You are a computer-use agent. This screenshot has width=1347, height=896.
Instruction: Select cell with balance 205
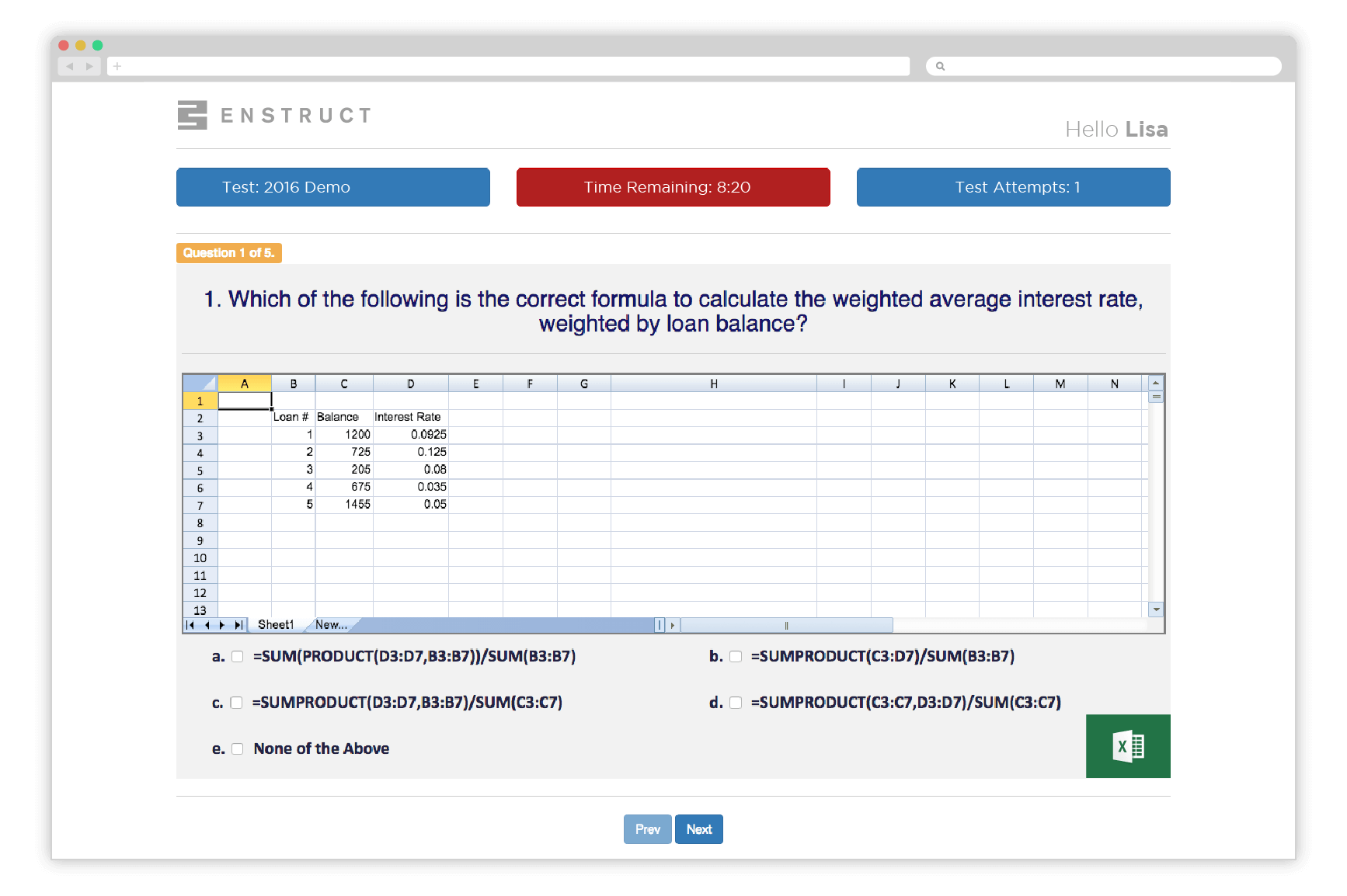[344, 470]
